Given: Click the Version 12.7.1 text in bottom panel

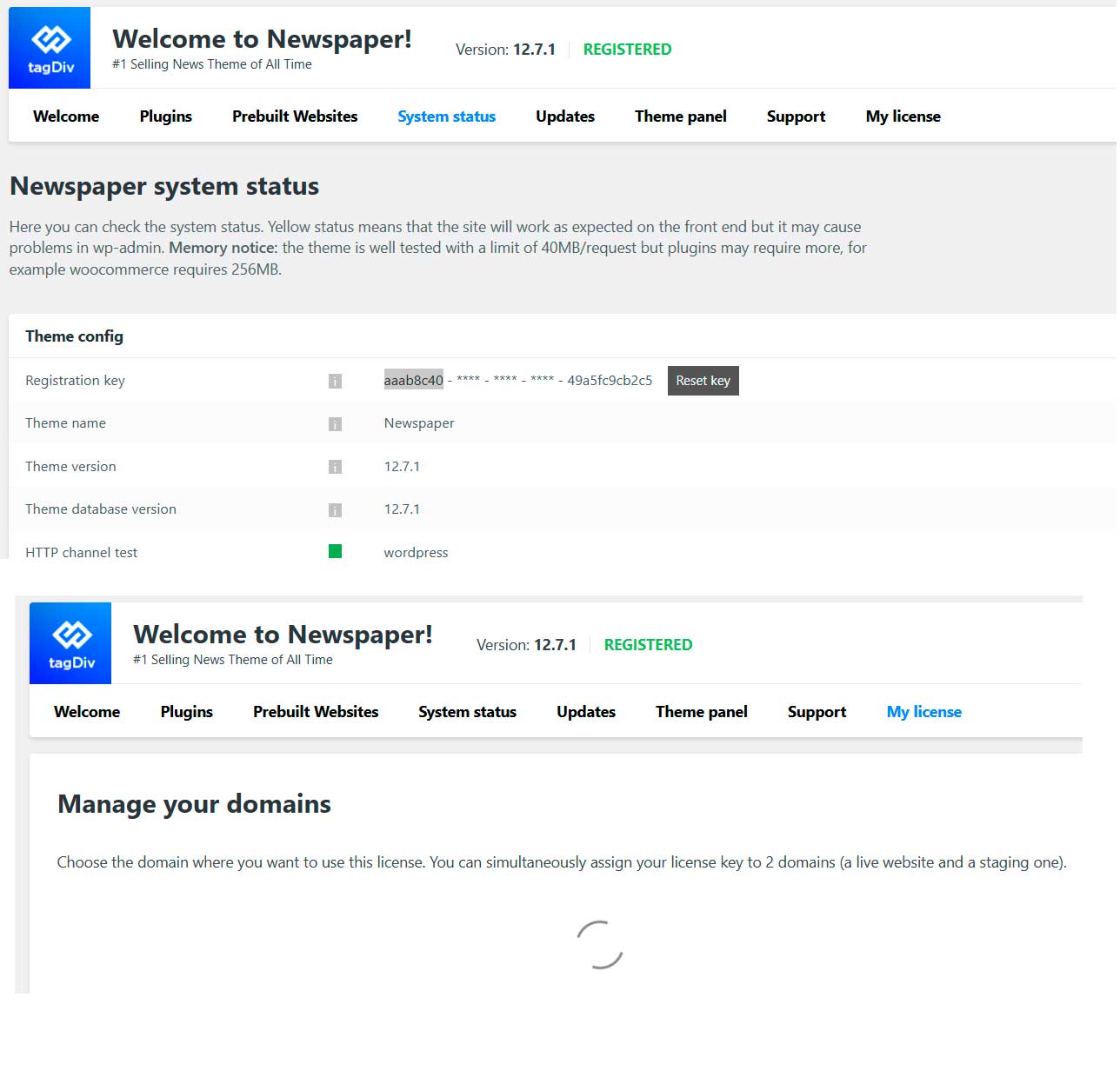Looking at the screenshot, I should tap(526, 645).
